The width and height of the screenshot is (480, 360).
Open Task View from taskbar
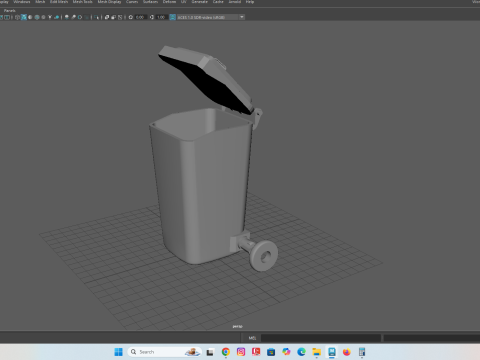coord(210,352)
